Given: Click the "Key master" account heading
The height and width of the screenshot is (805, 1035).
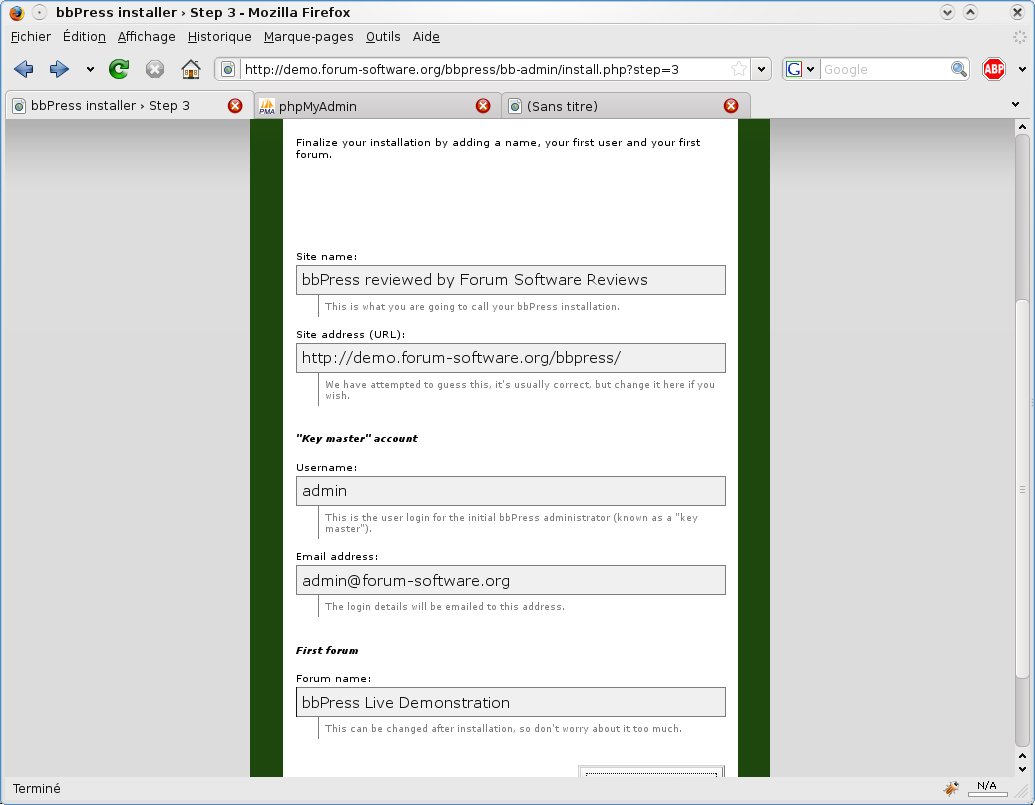Looking at the screenshot, I should [356, 438].
